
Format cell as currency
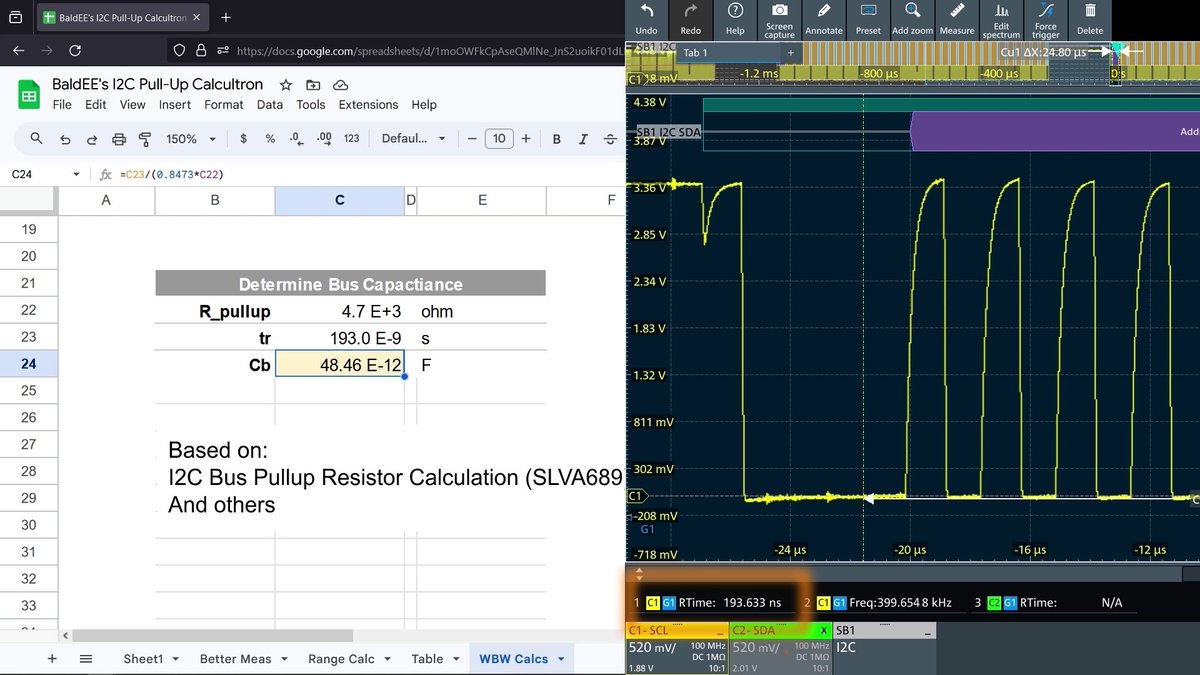pos(243,139)
